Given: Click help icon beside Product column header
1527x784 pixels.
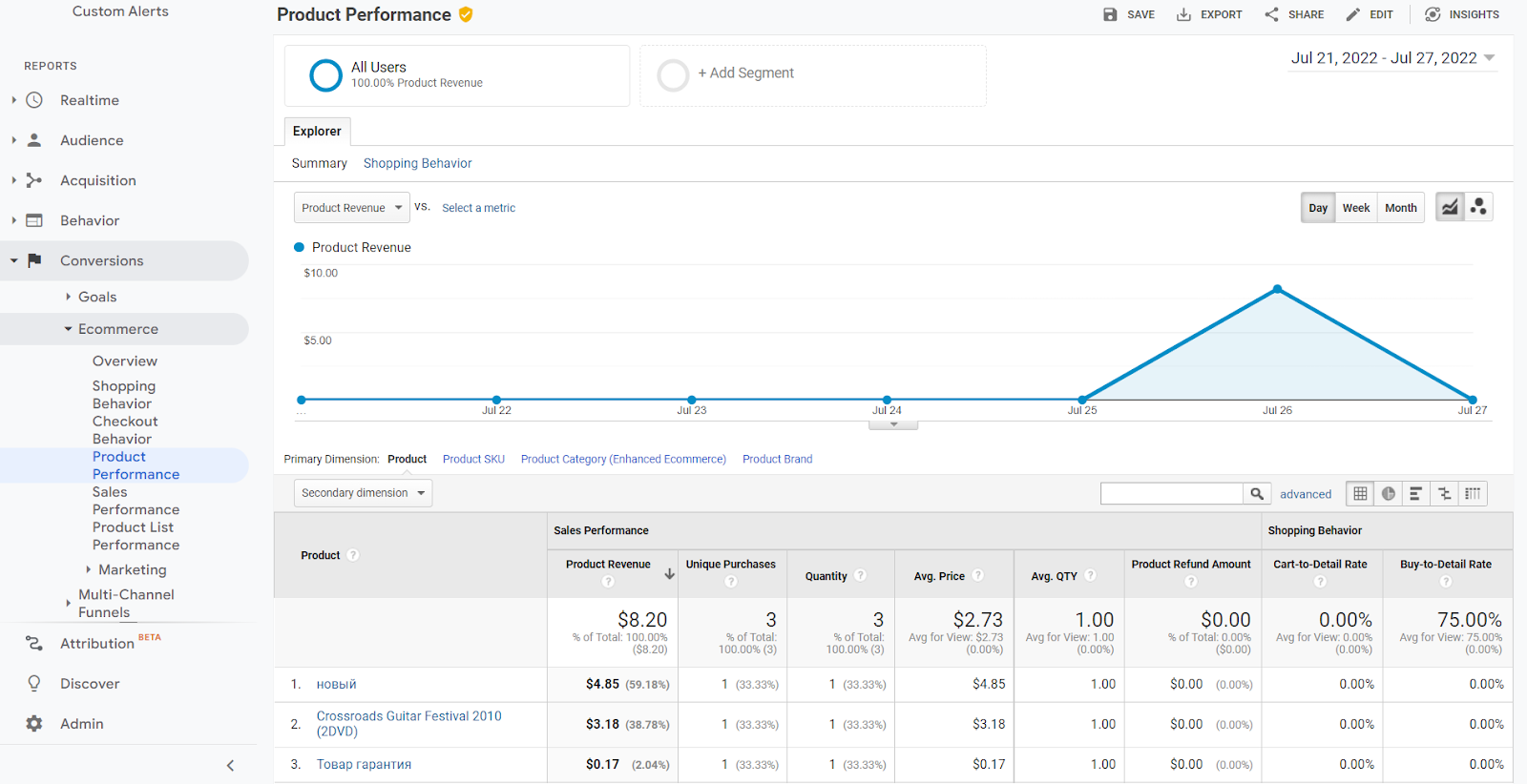Looking at the screenshot, I should pos(353,555).
